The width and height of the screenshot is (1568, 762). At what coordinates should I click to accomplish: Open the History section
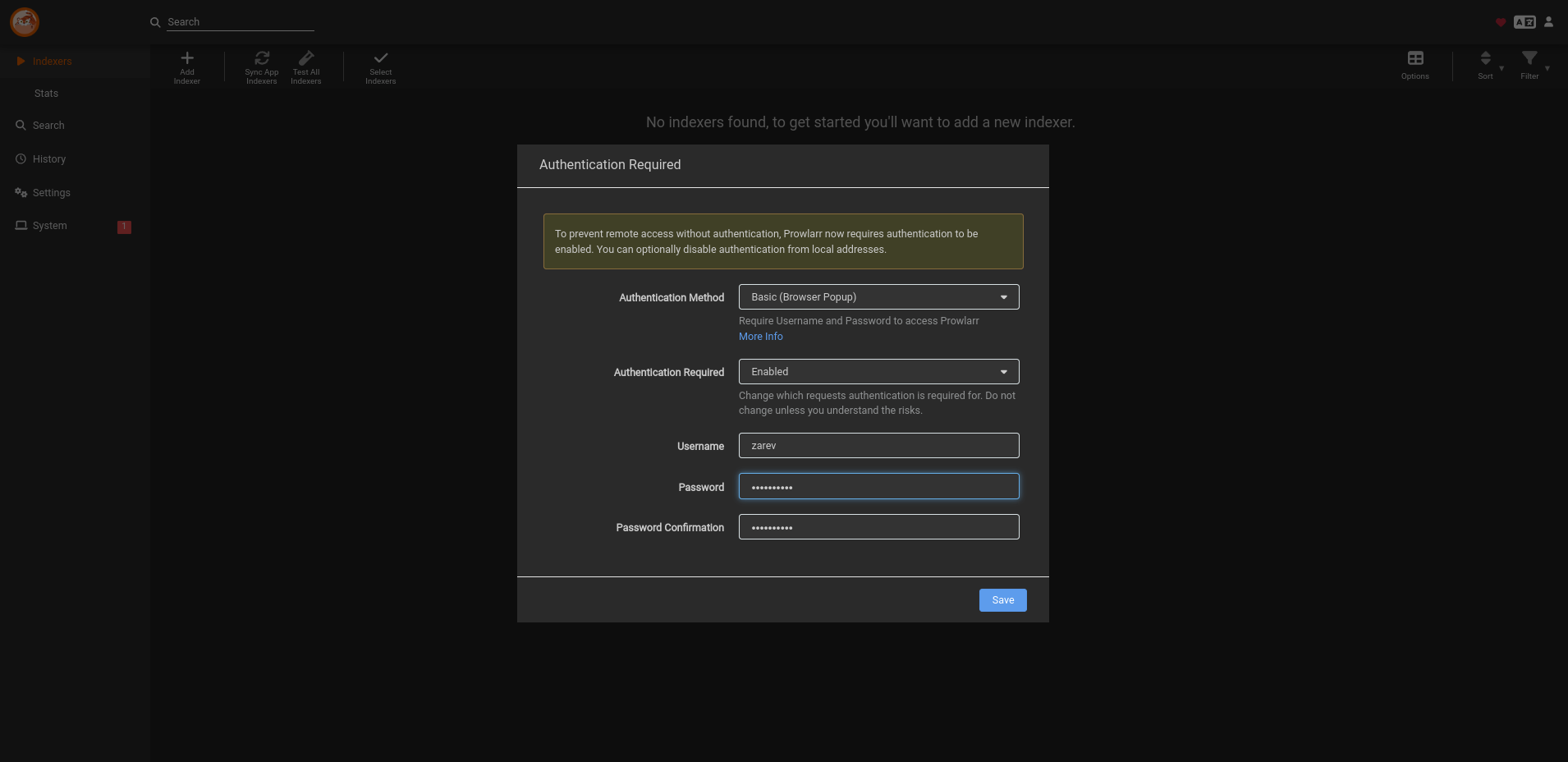click(x=49, y=158)
